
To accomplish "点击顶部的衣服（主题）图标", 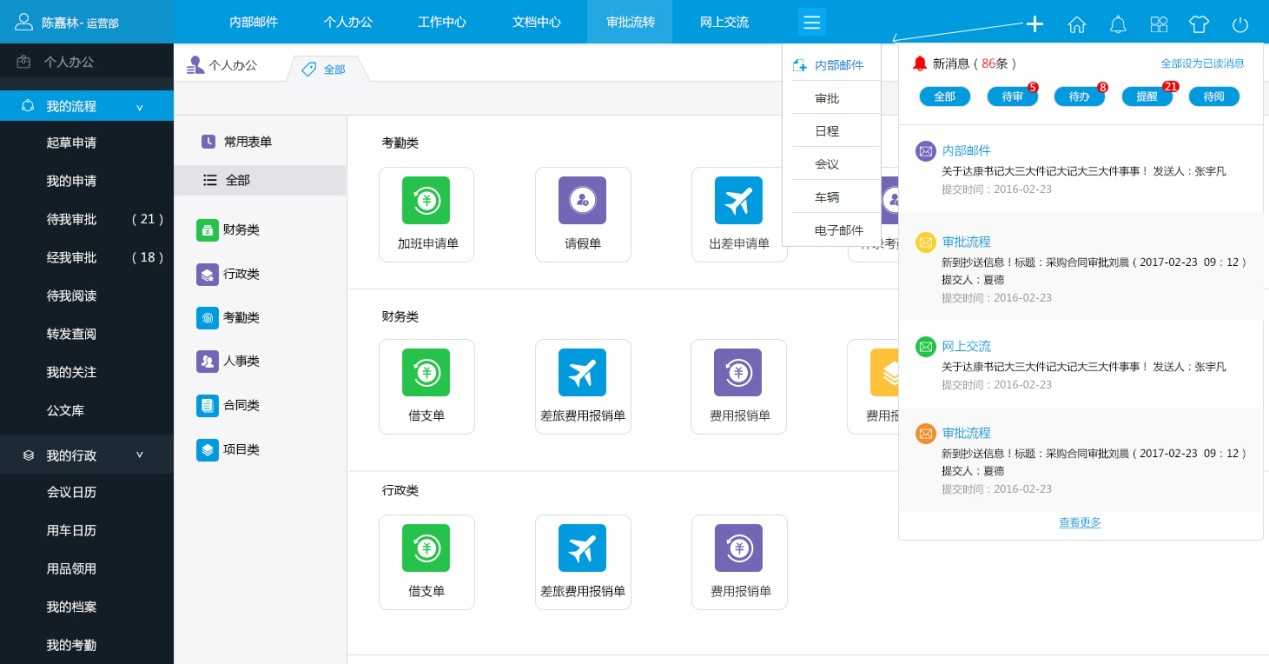I will pyautogui.click(x=1198, y=22).
